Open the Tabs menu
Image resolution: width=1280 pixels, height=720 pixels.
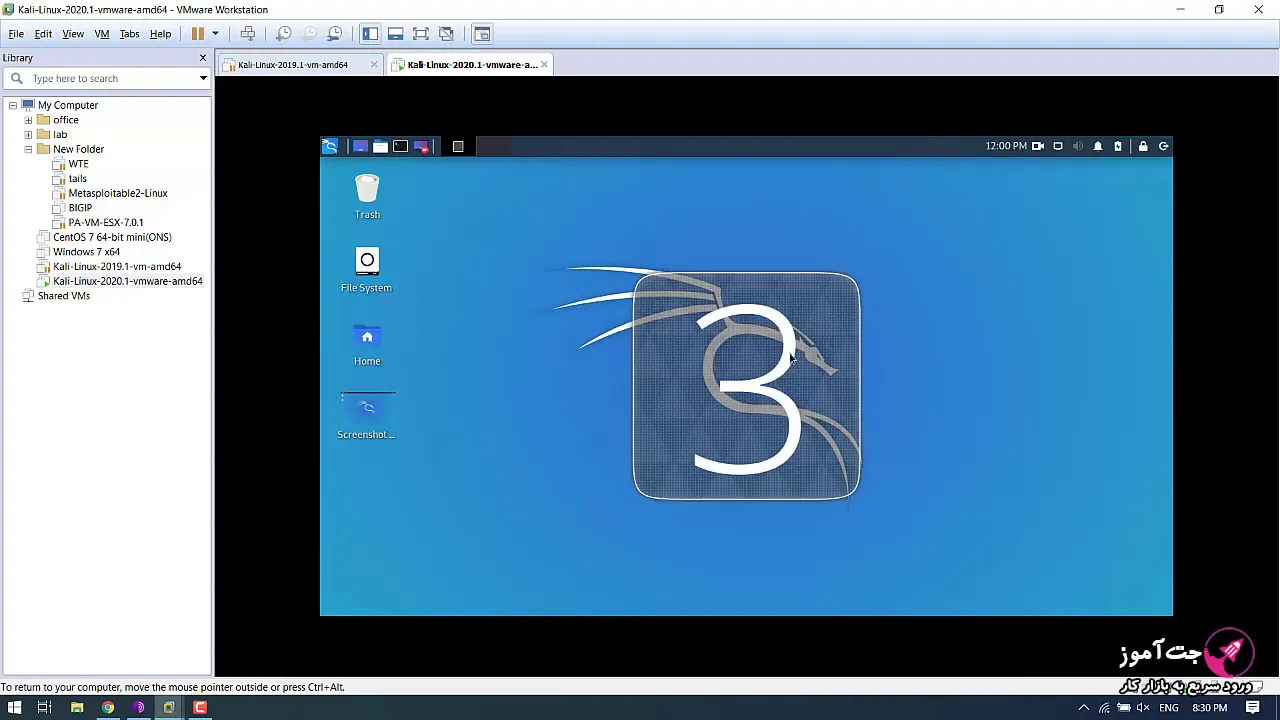click(130, 34)
